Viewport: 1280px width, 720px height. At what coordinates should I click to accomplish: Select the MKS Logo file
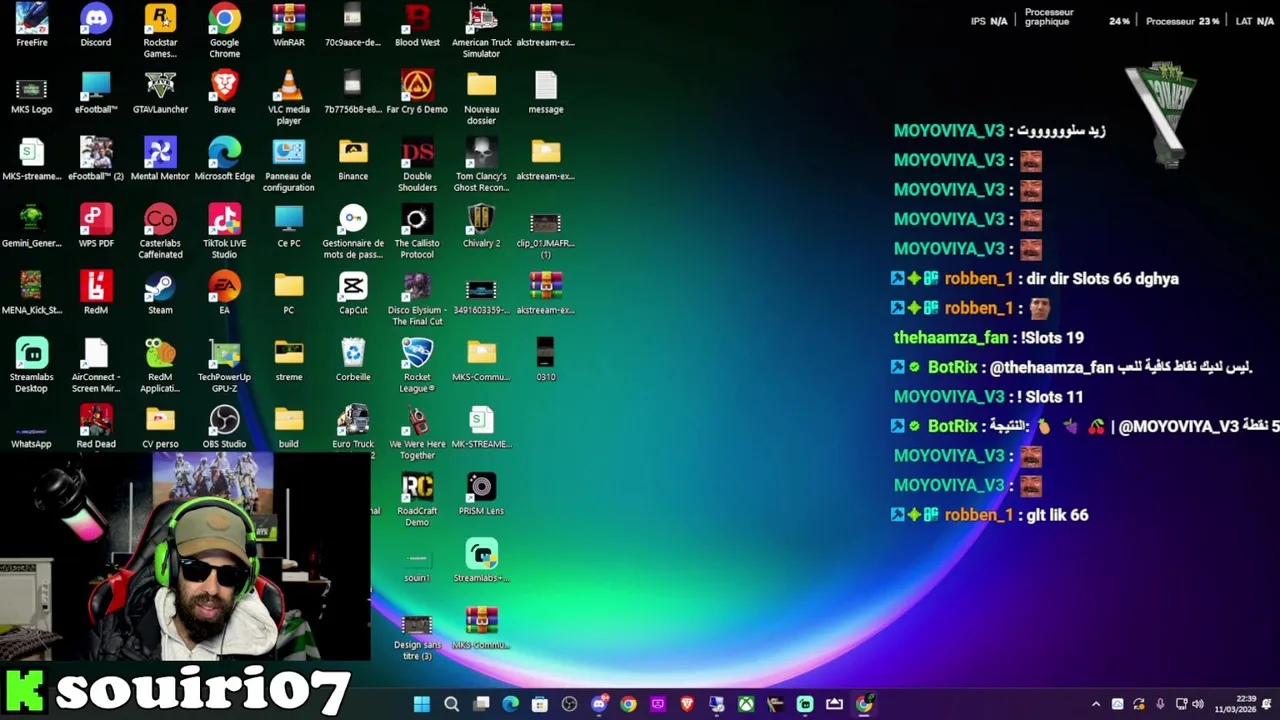pos(31,95)
